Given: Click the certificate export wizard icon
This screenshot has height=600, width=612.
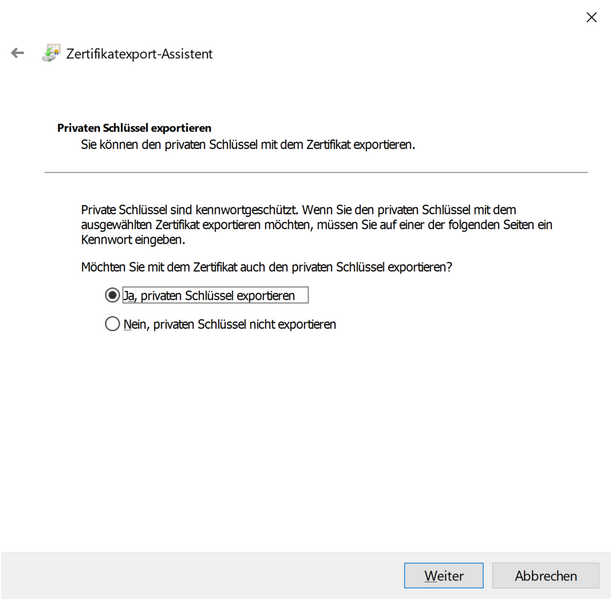Looking at the screenshot, I should pyautogui.click(x=50, y=54).
